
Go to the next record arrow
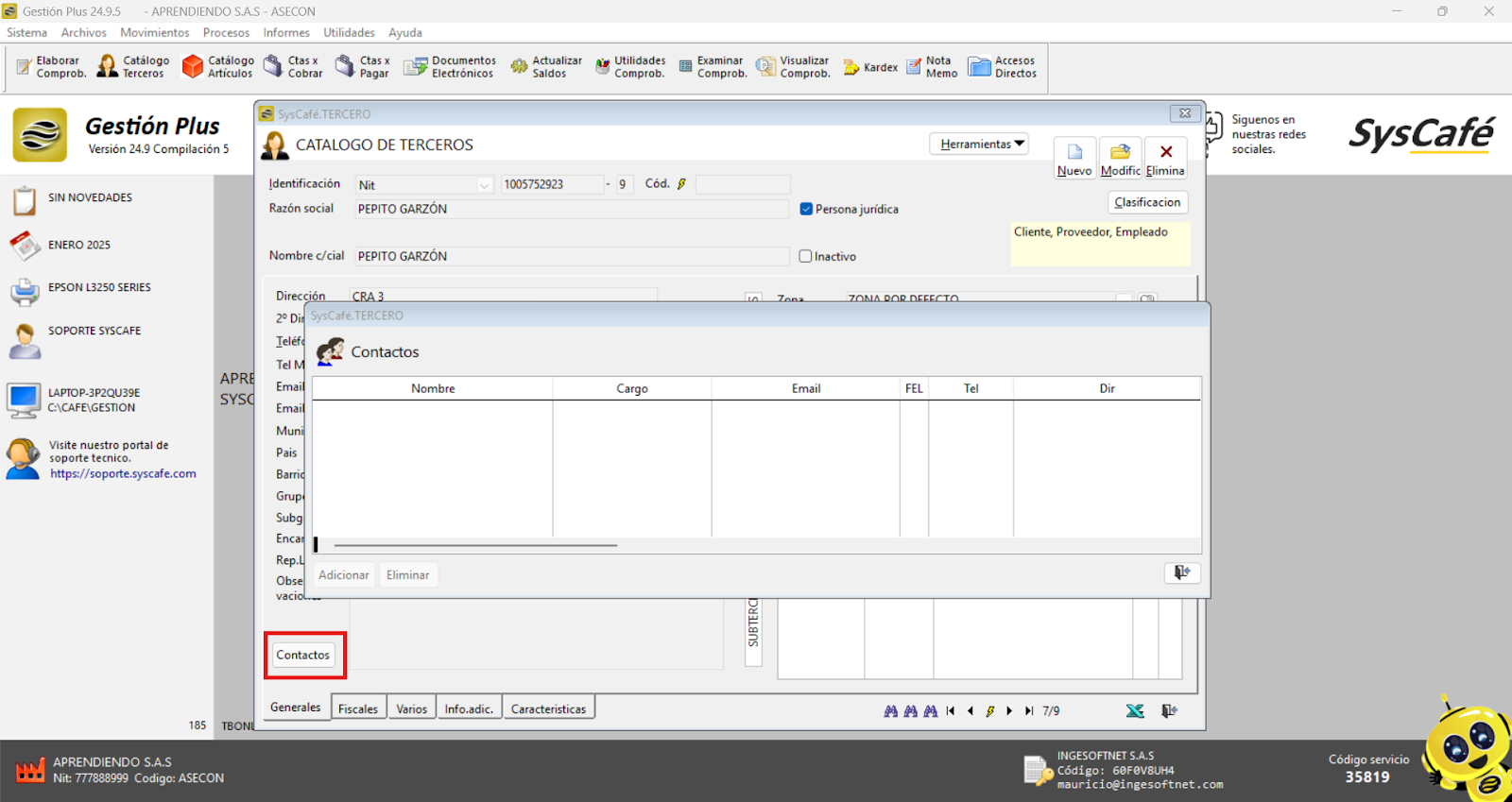coord(1009,711)
